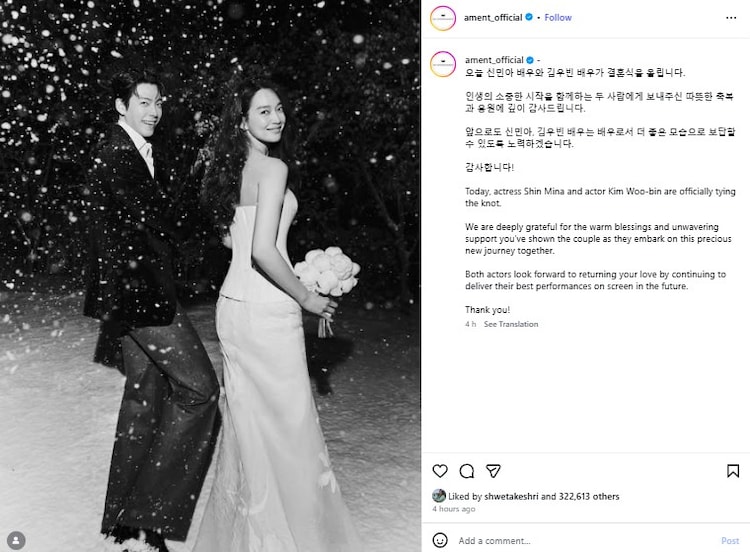The height and width of the screenshot is (552, 750).
Task: Click the Post comment button
Action: 730,541
